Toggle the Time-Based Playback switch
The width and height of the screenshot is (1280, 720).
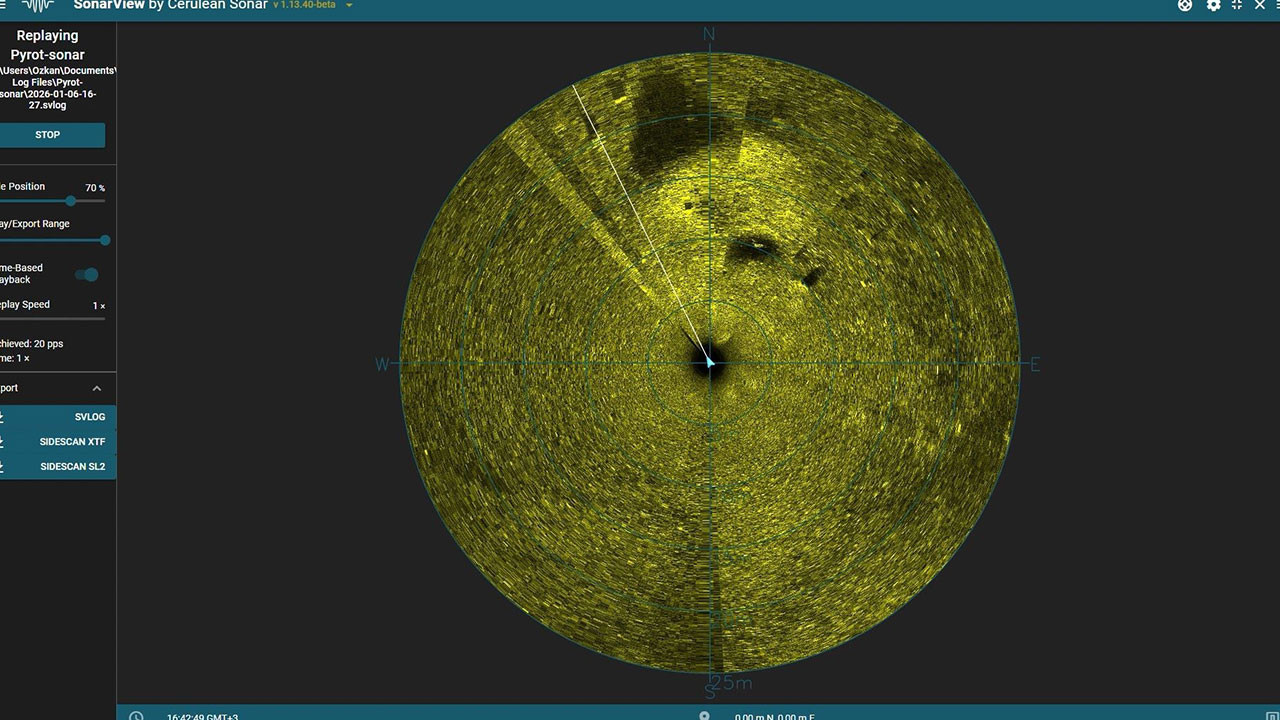(89, 274)
